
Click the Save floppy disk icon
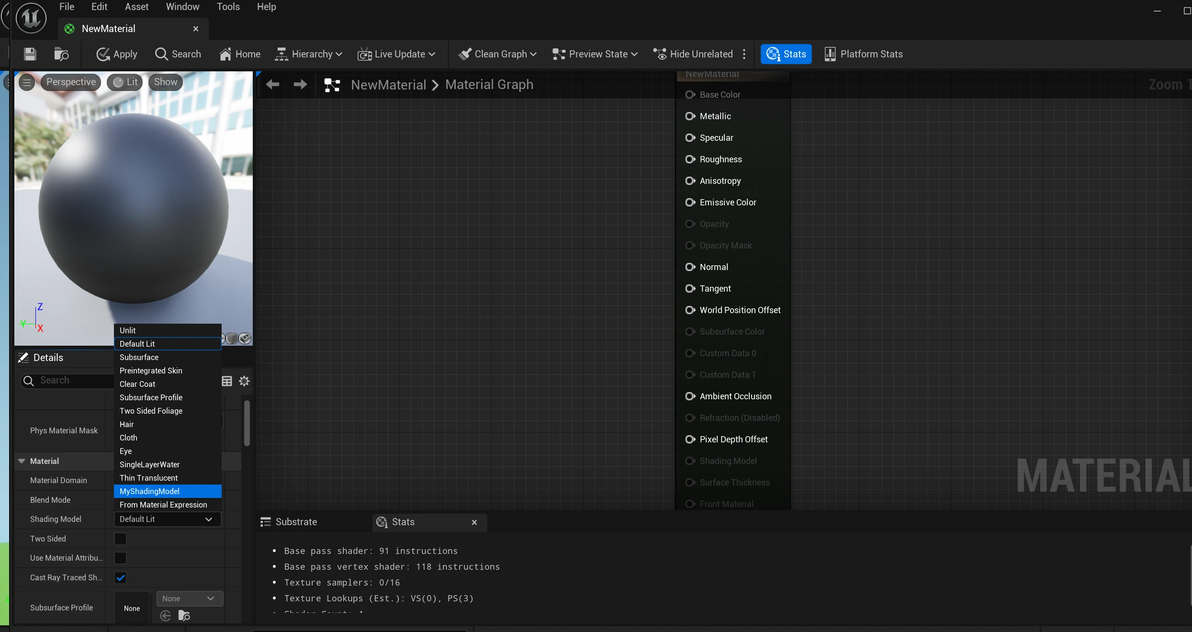[30, 54]
